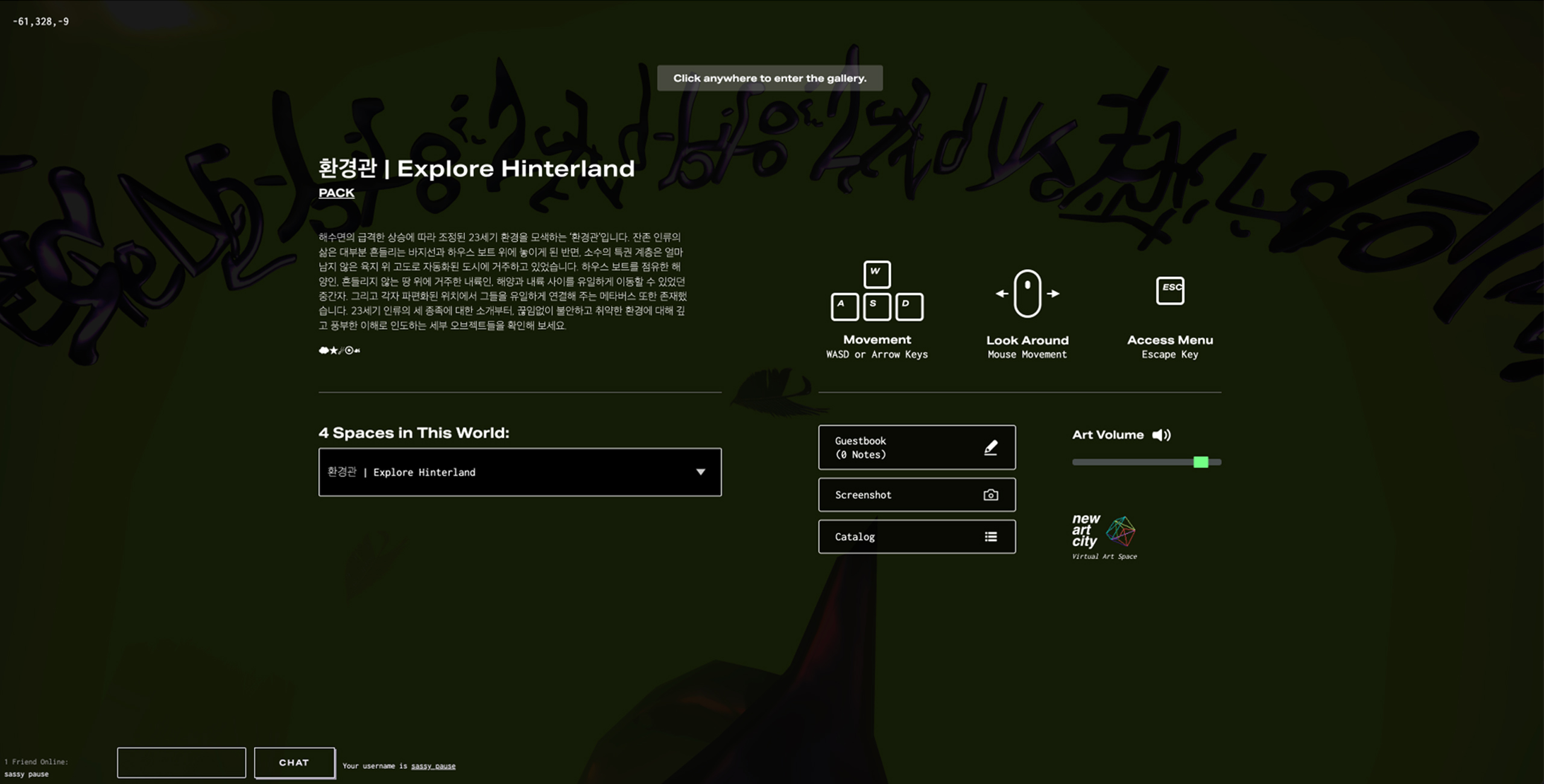Click the Catalog list icon
Viewport: 1544px width, 784px height.
(x=990, y=537)
